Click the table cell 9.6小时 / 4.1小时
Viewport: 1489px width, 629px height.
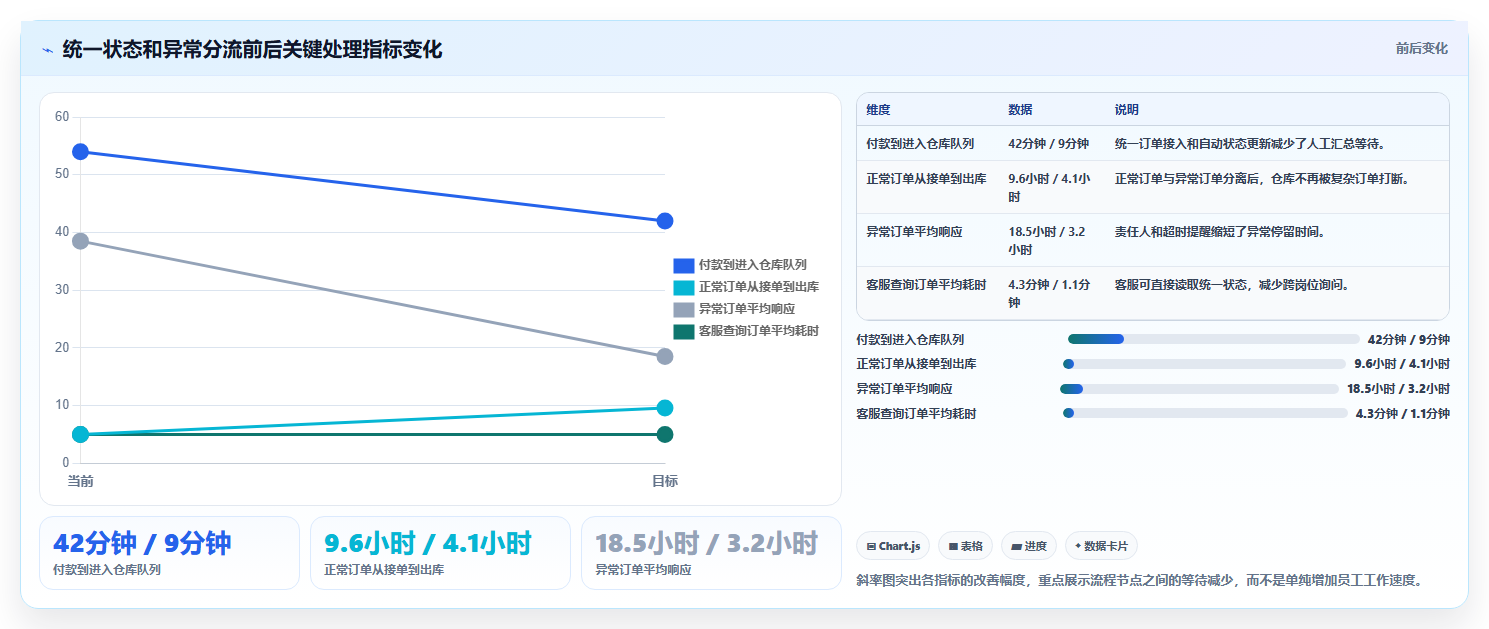point(1050,188)
